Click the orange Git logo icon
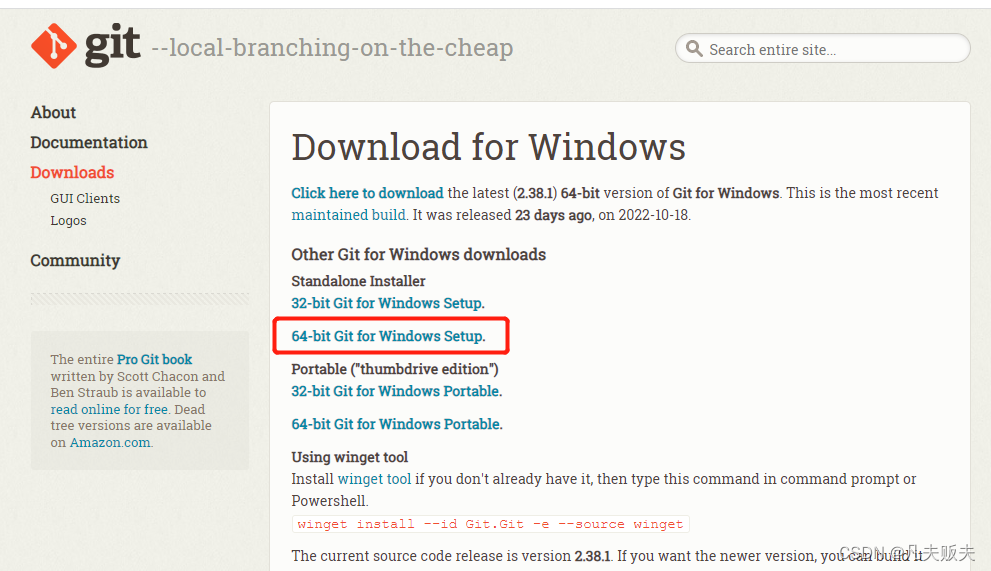This screenshot has width=991, height=571. tap(54, 46)
